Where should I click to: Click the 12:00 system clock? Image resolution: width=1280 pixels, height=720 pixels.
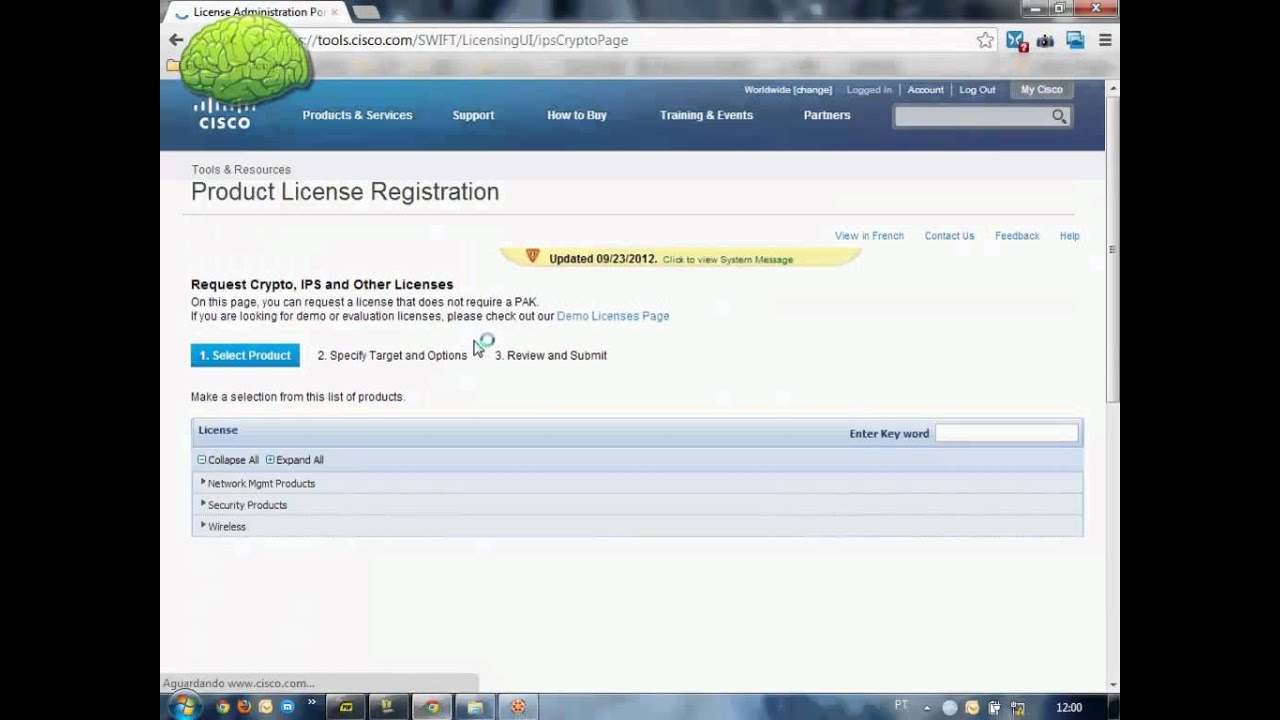coord(1069,707)
